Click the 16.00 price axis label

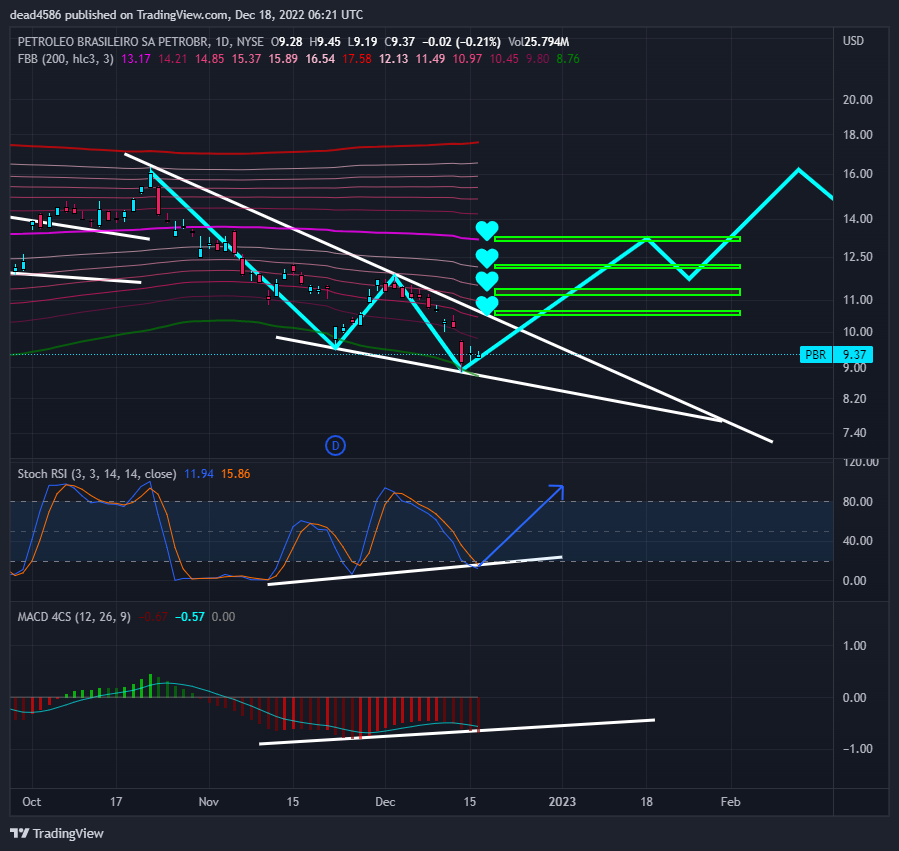tap(857, 174)
